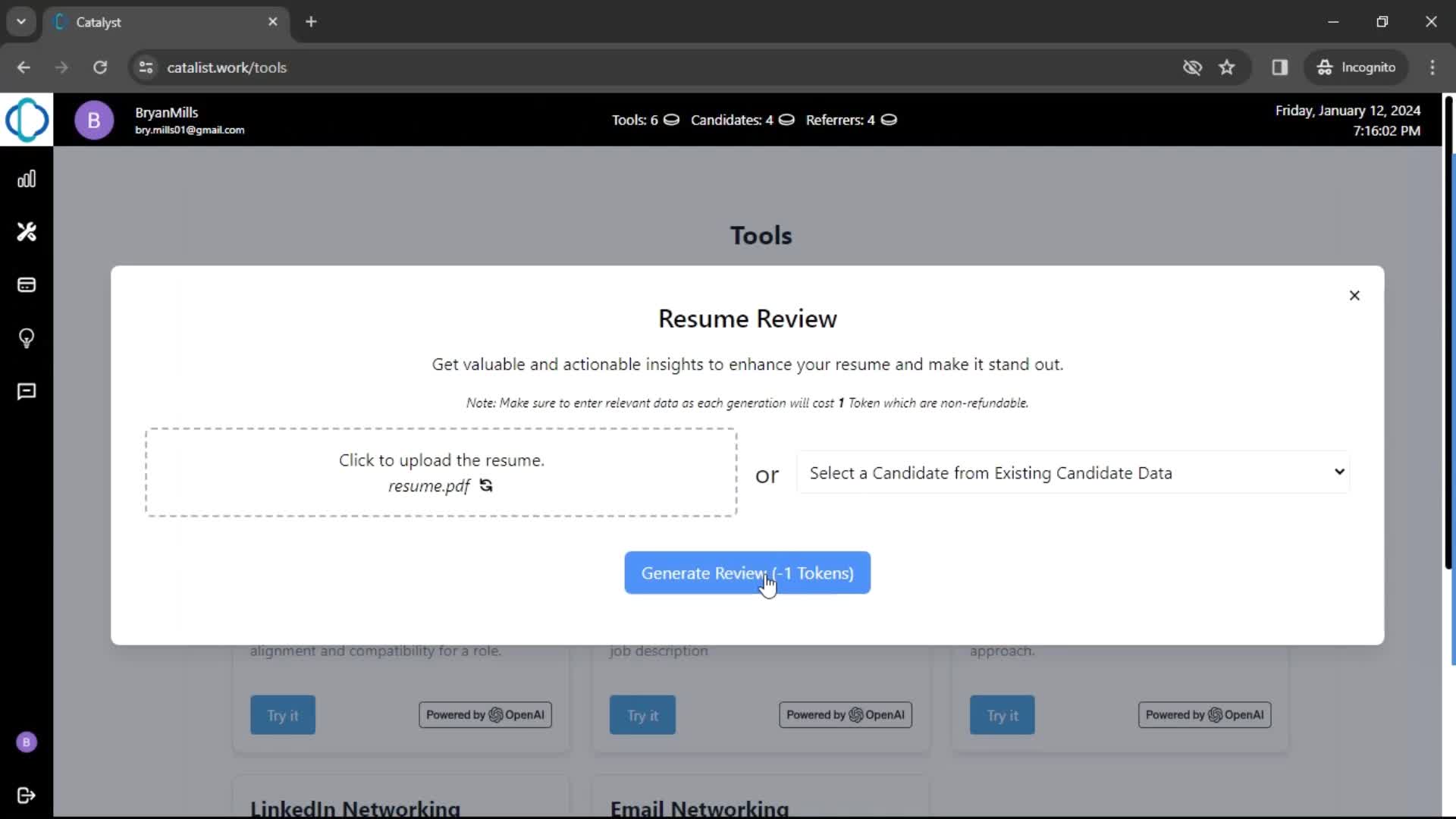Click the first Try it button below
Image resolution: width=1456 pixels, height=819 pixels.
[282, 715]
